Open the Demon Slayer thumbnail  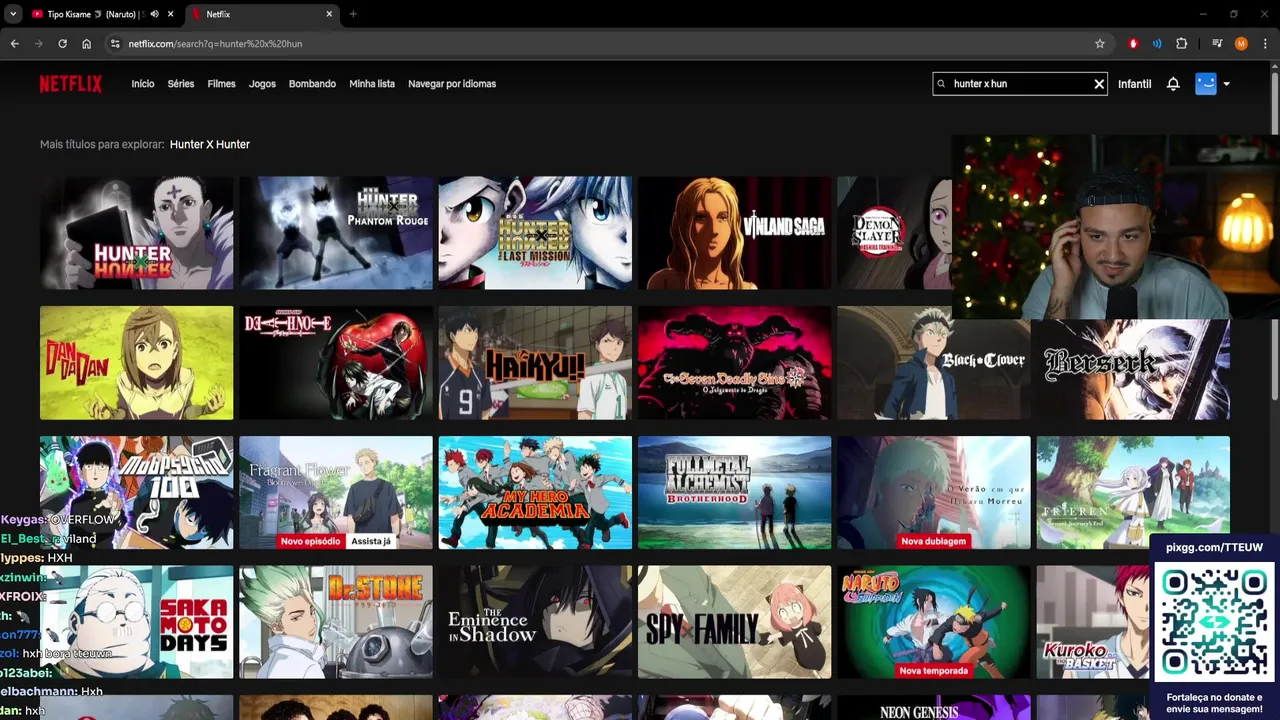[x=894, y=233]
